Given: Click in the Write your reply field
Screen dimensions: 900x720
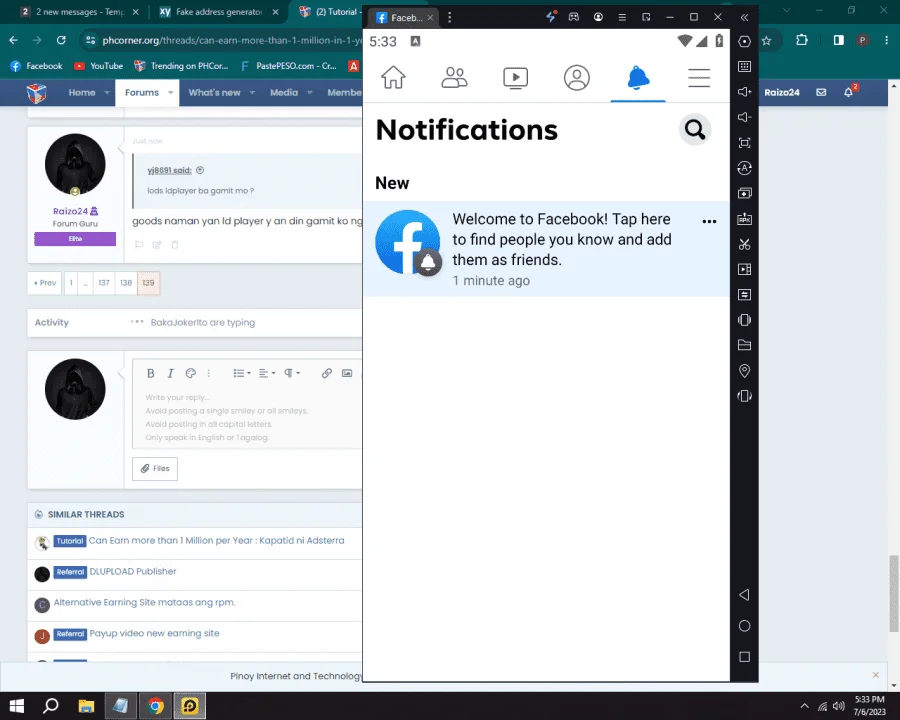Looking at the screenshot, I should point(247,417).
